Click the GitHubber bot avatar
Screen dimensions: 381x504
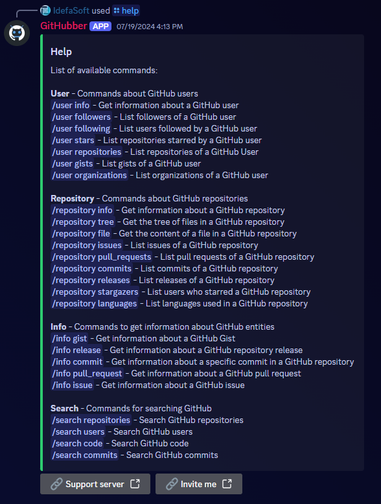pos(17,33)
